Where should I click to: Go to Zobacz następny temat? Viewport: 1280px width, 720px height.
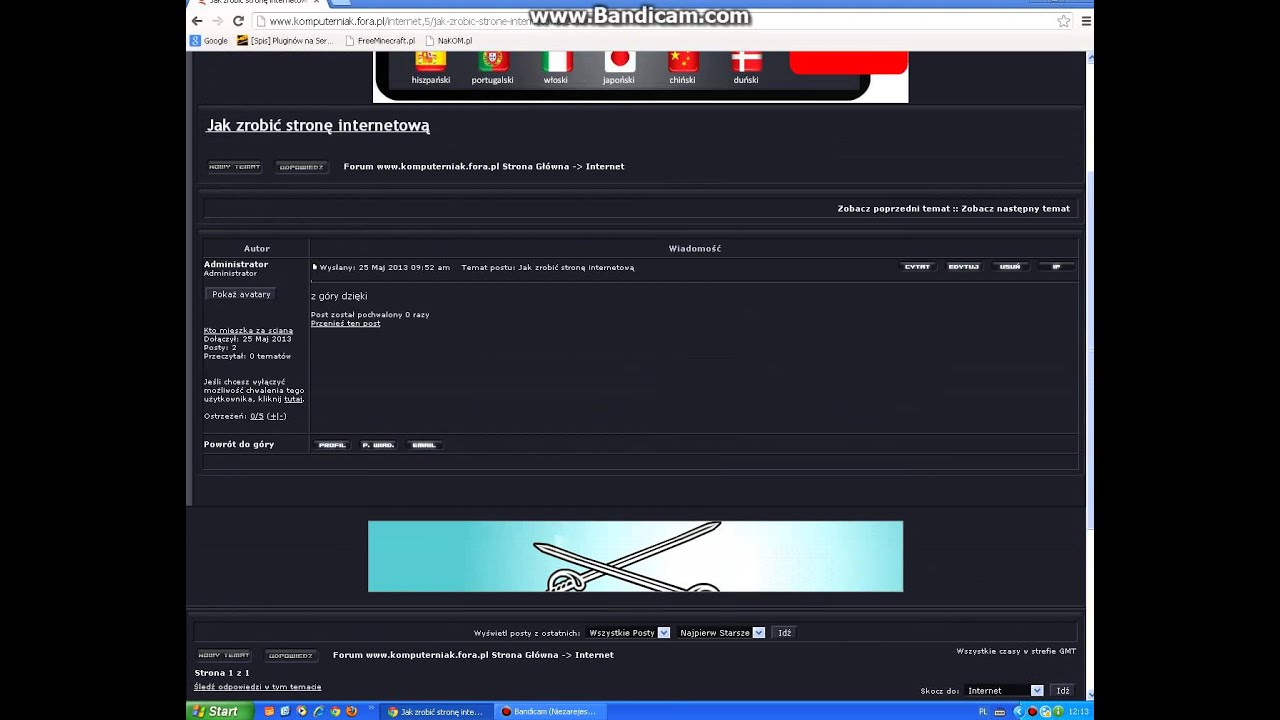pyautogui.click(x=1015, y=209)
